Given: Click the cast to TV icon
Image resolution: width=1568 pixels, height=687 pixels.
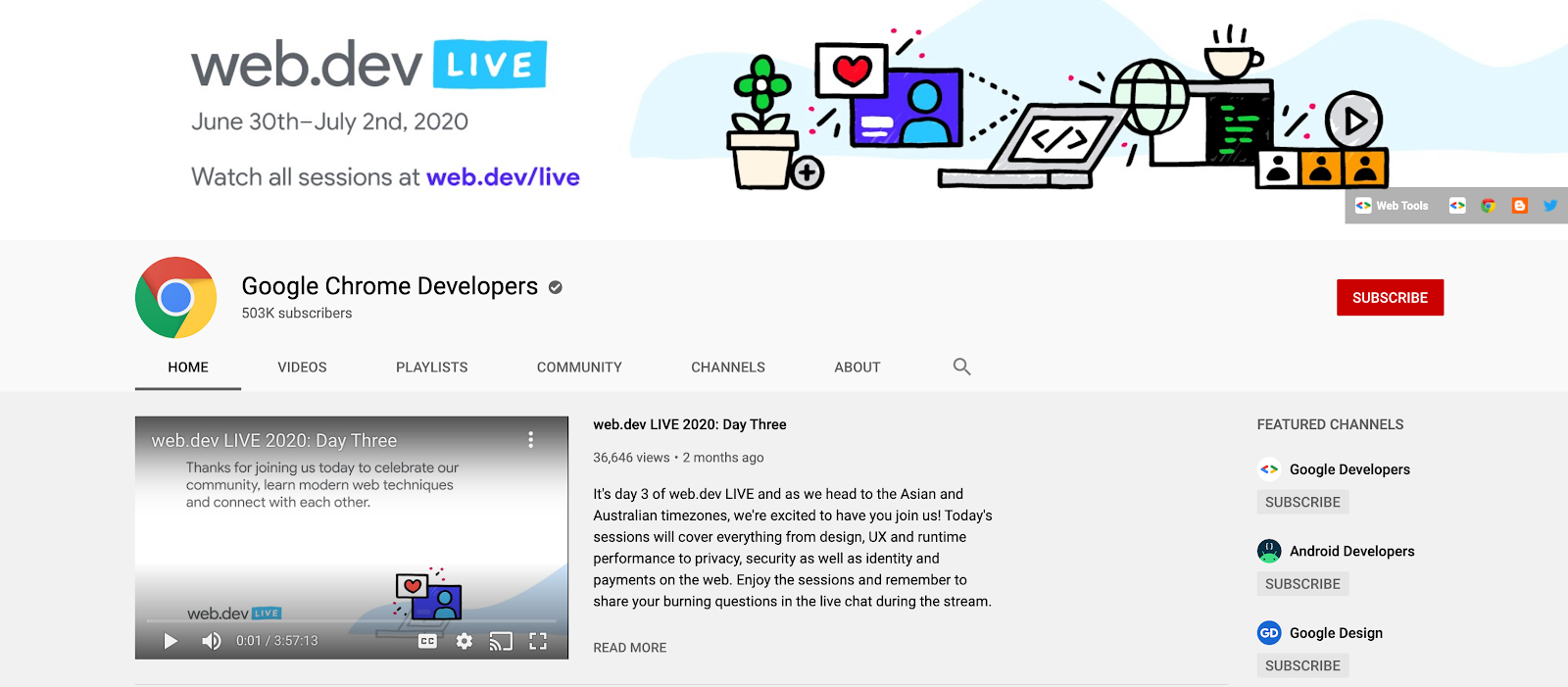Looking at the screenshot, I should (501, 641).
